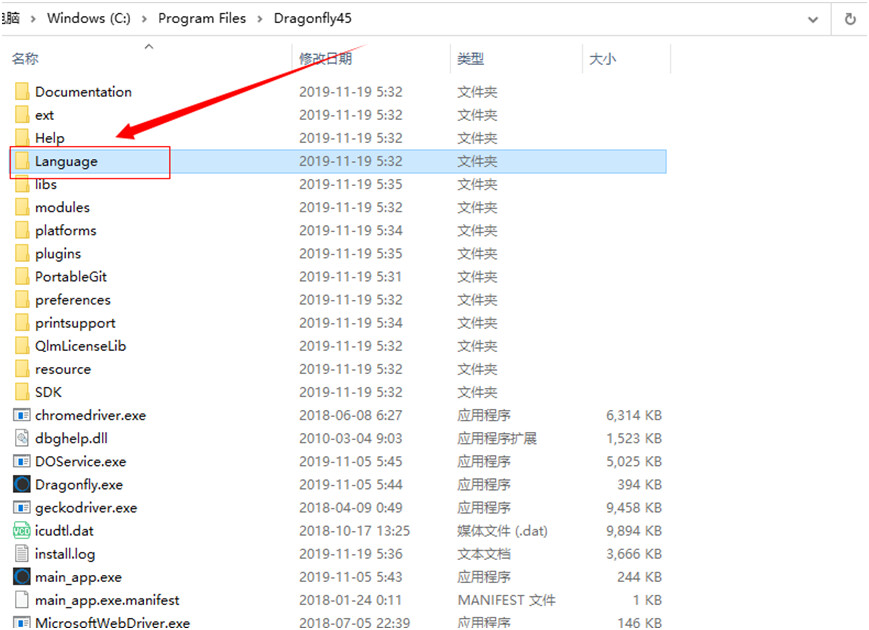Click the Help folder icon

[x=22, y=138]
